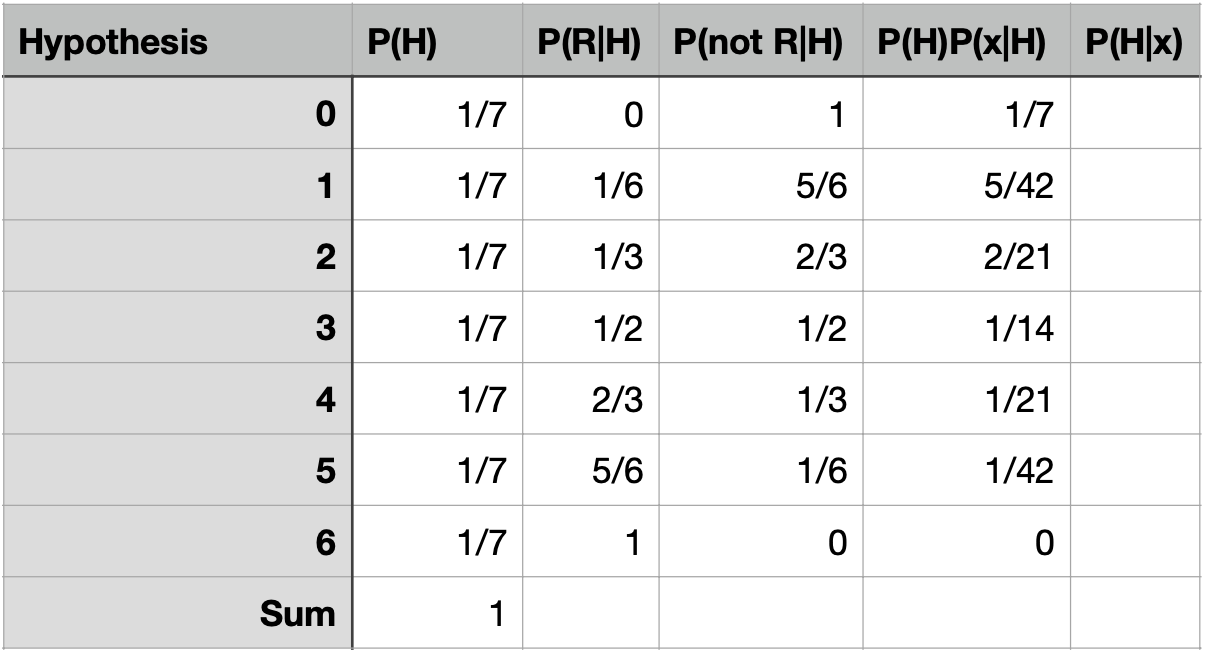
Task: Click the Hypothesis column header
Action: [x=176, y=42]
